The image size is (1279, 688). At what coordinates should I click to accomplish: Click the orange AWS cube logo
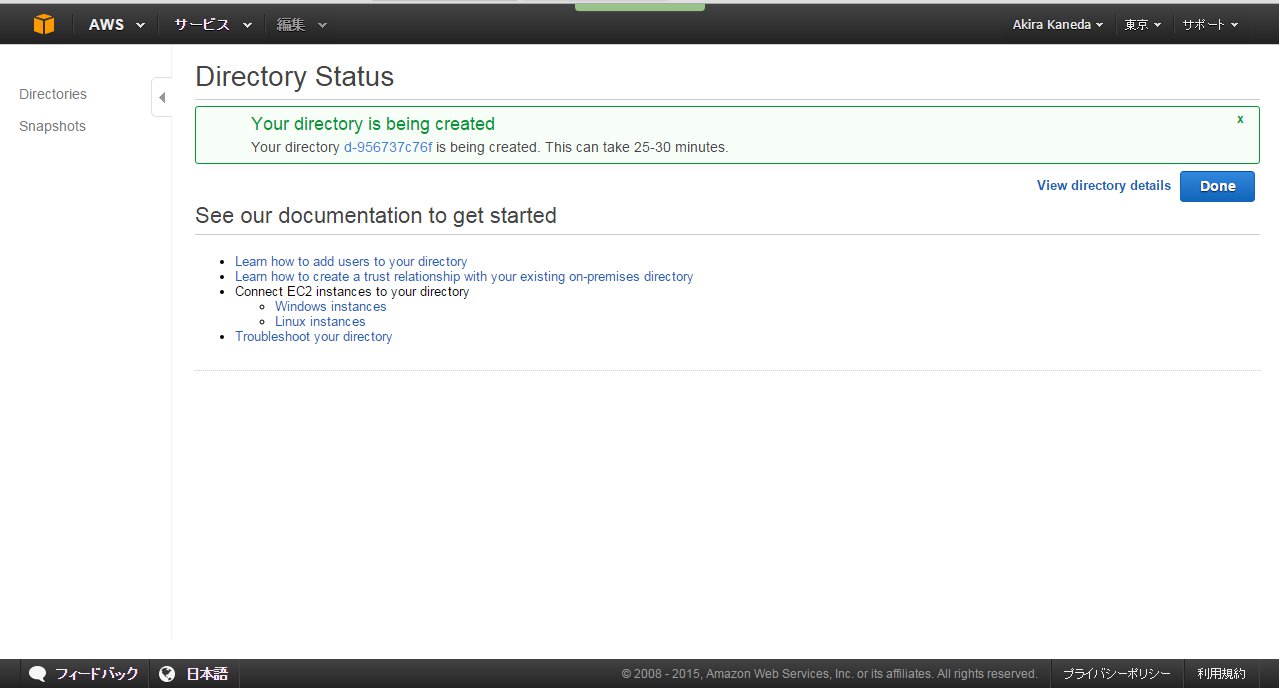click(x=44, y=24)
